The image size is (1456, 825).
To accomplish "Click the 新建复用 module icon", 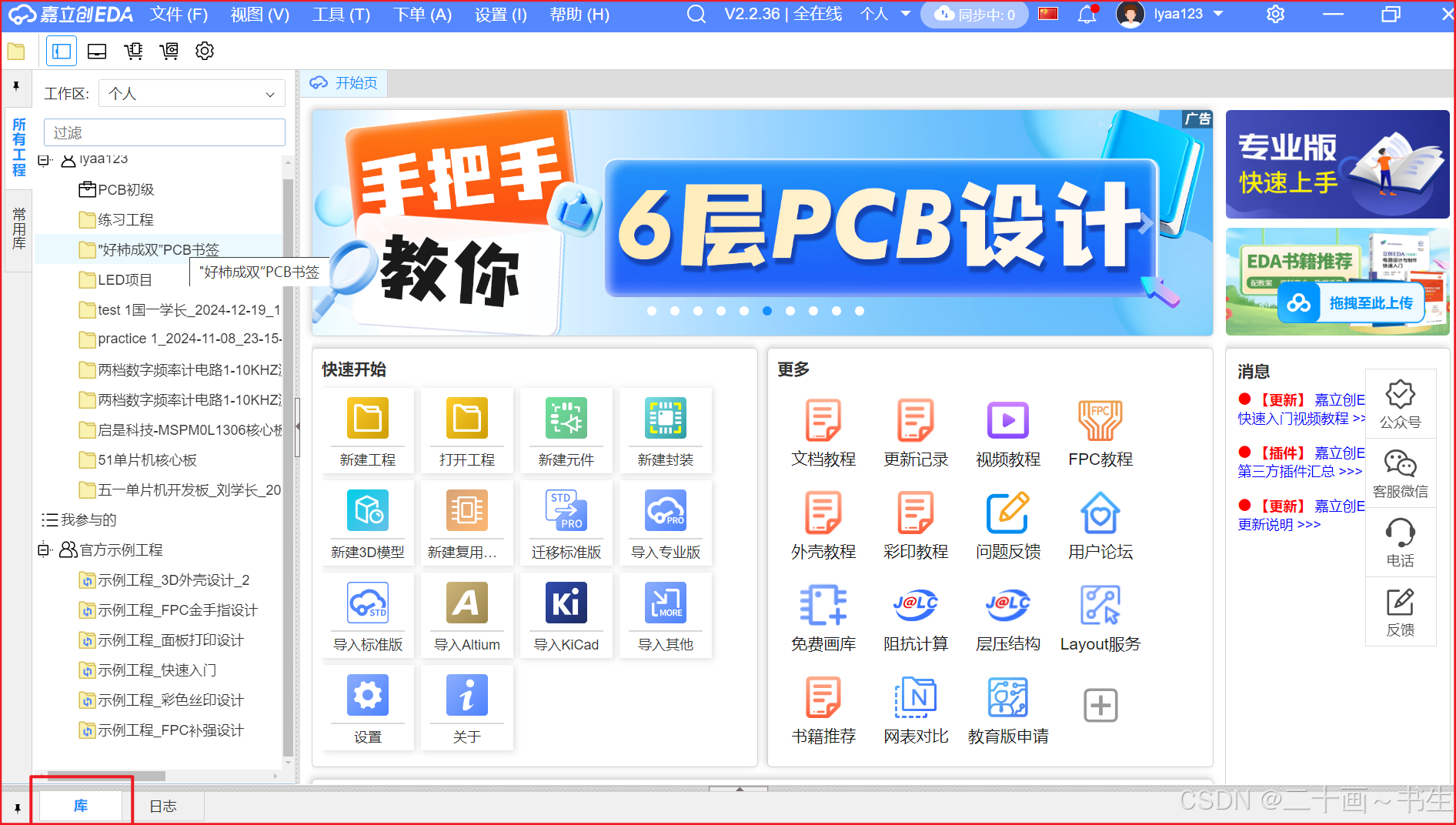I will (x=467, y=510).
